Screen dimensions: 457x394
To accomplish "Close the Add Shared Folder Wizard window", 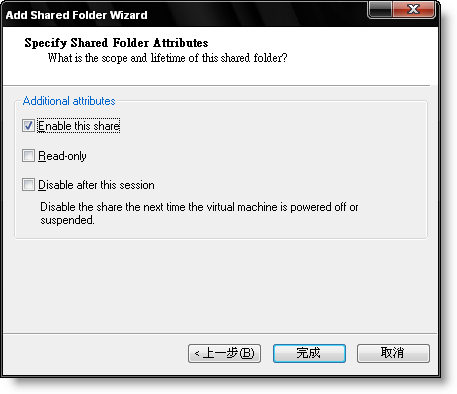I will [414, 9].
